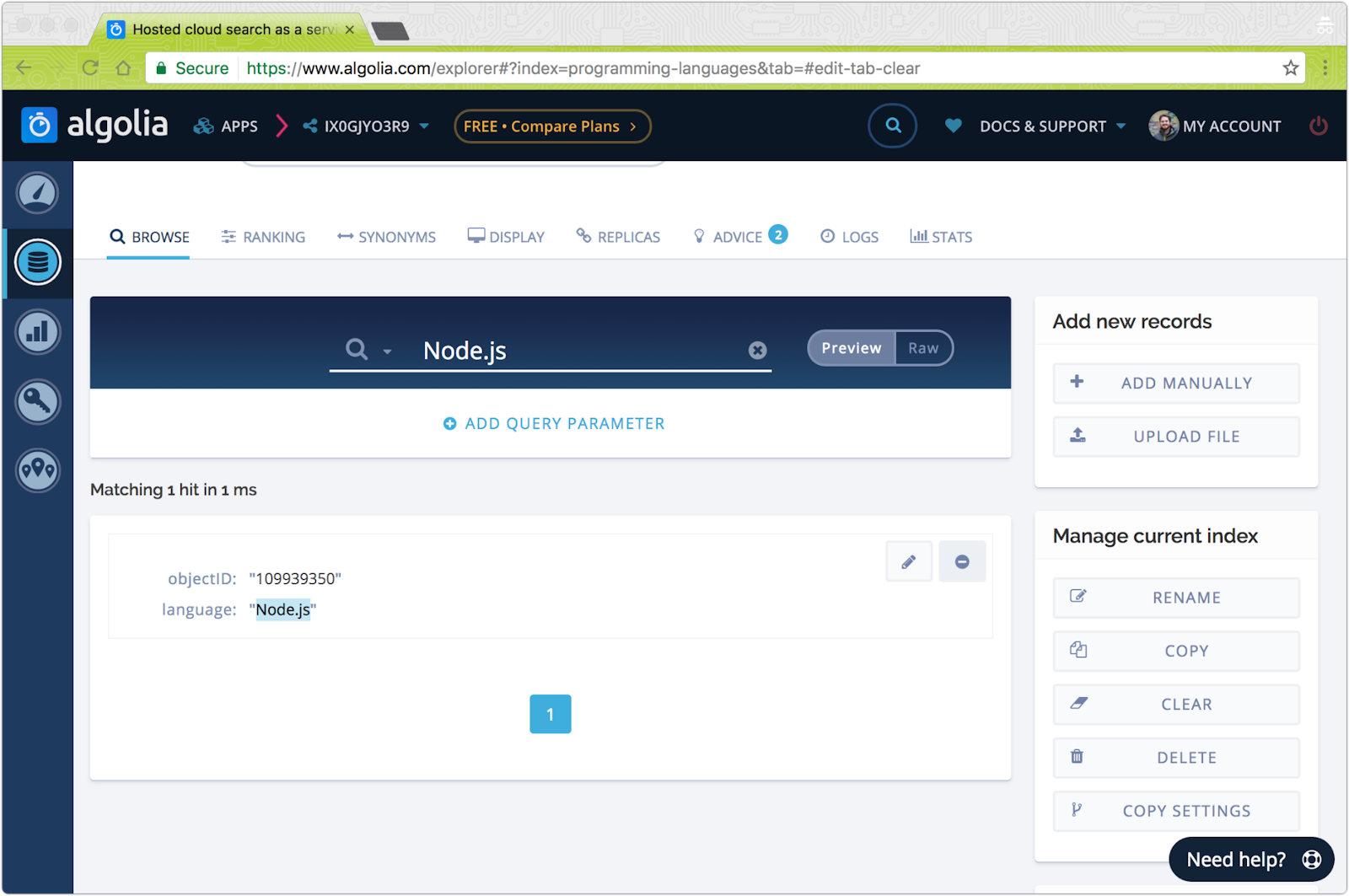Screen dimensions: 1349x896
Task: Switch to the RANKING tab
Action: click(262, 237)
